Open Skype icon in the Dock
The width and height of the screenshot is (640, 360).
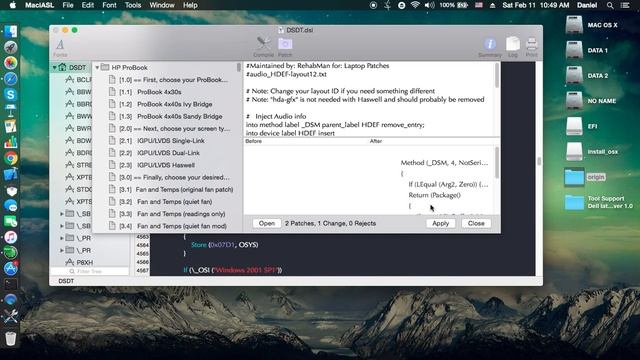[11, 95]
